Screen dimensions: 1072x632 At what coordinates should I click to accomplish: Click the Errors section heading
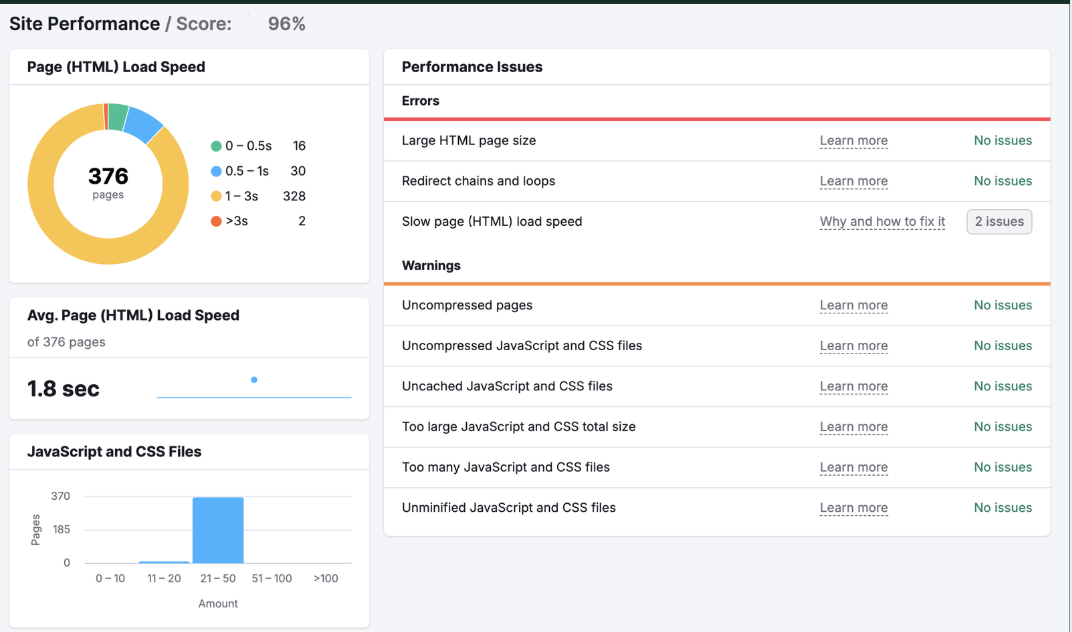pyautogui.click(x=420, y=101)
